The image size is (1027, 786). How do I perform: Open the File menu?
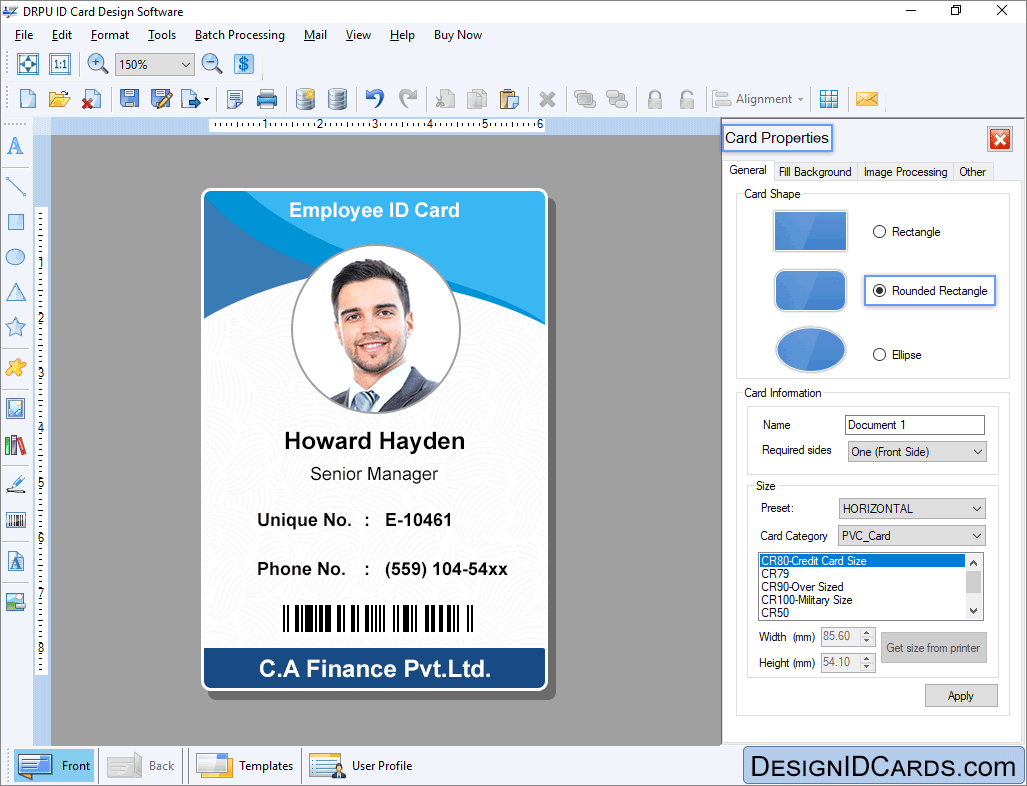(x=24, y=35)
